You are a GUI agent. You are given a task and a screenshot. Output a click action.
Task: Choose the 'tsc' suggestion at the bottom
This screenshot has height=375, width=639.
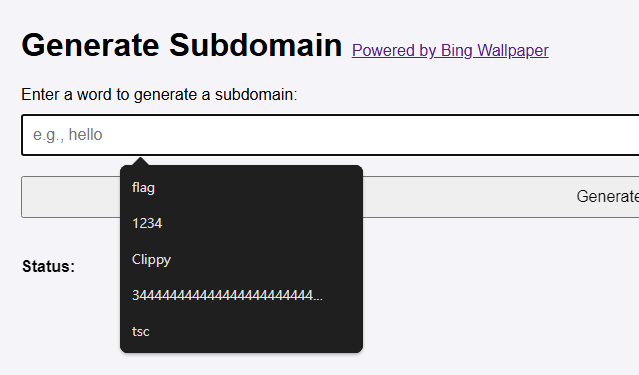(x=241, y=331)
